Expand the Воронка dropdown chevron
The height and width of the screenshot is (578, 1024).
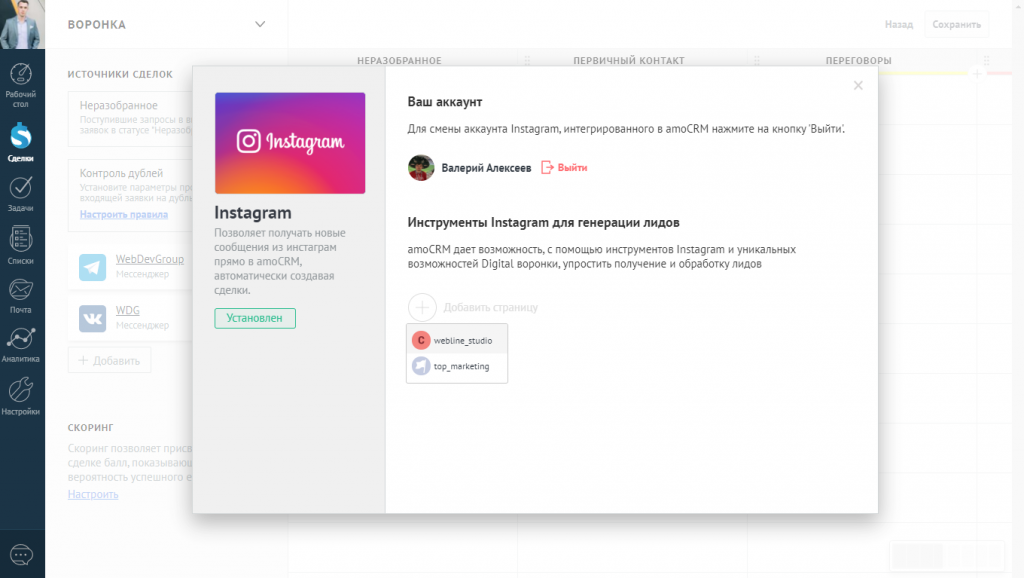coord(260,25)
